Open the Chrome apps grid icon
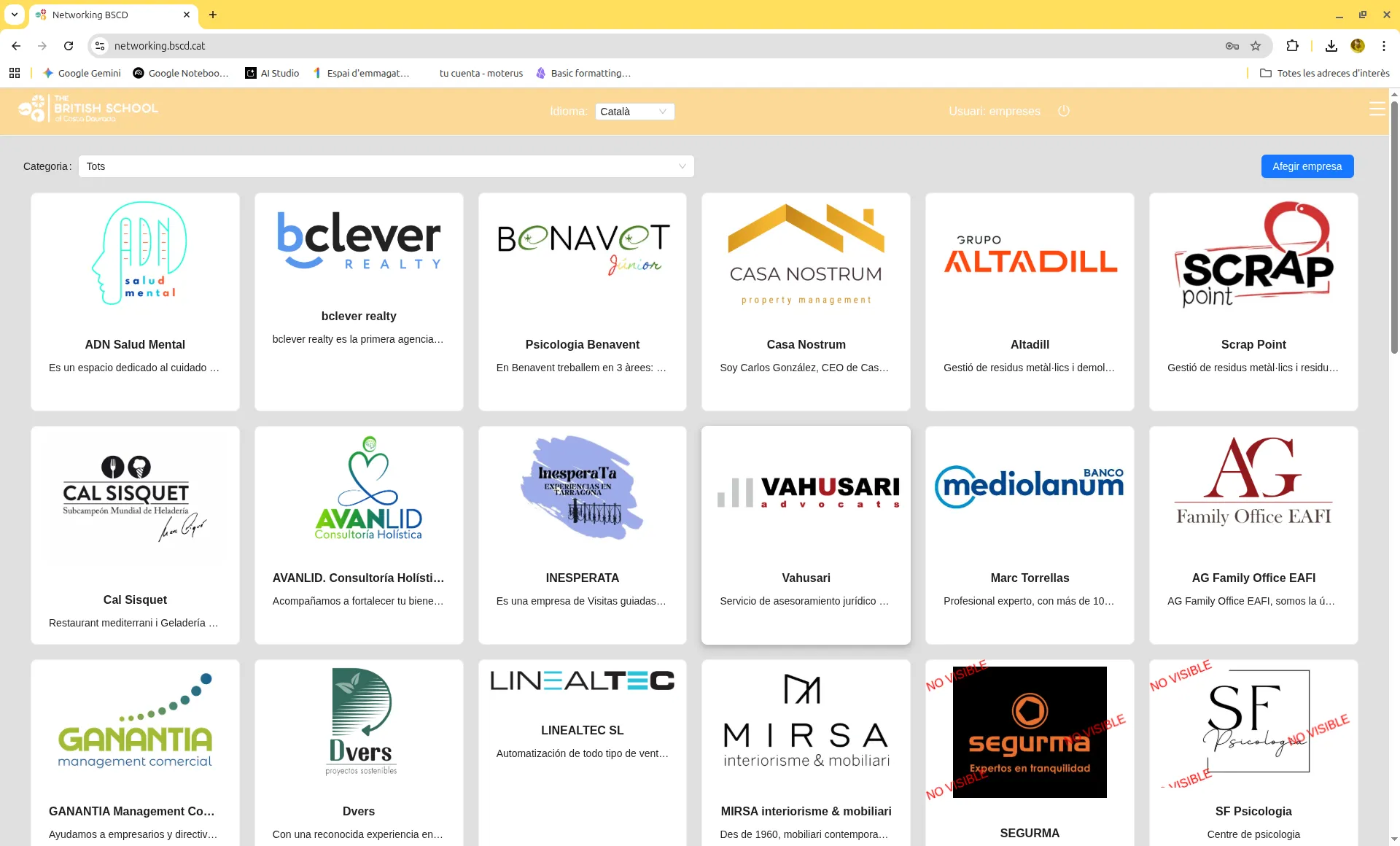 click(x=15, y=73)
